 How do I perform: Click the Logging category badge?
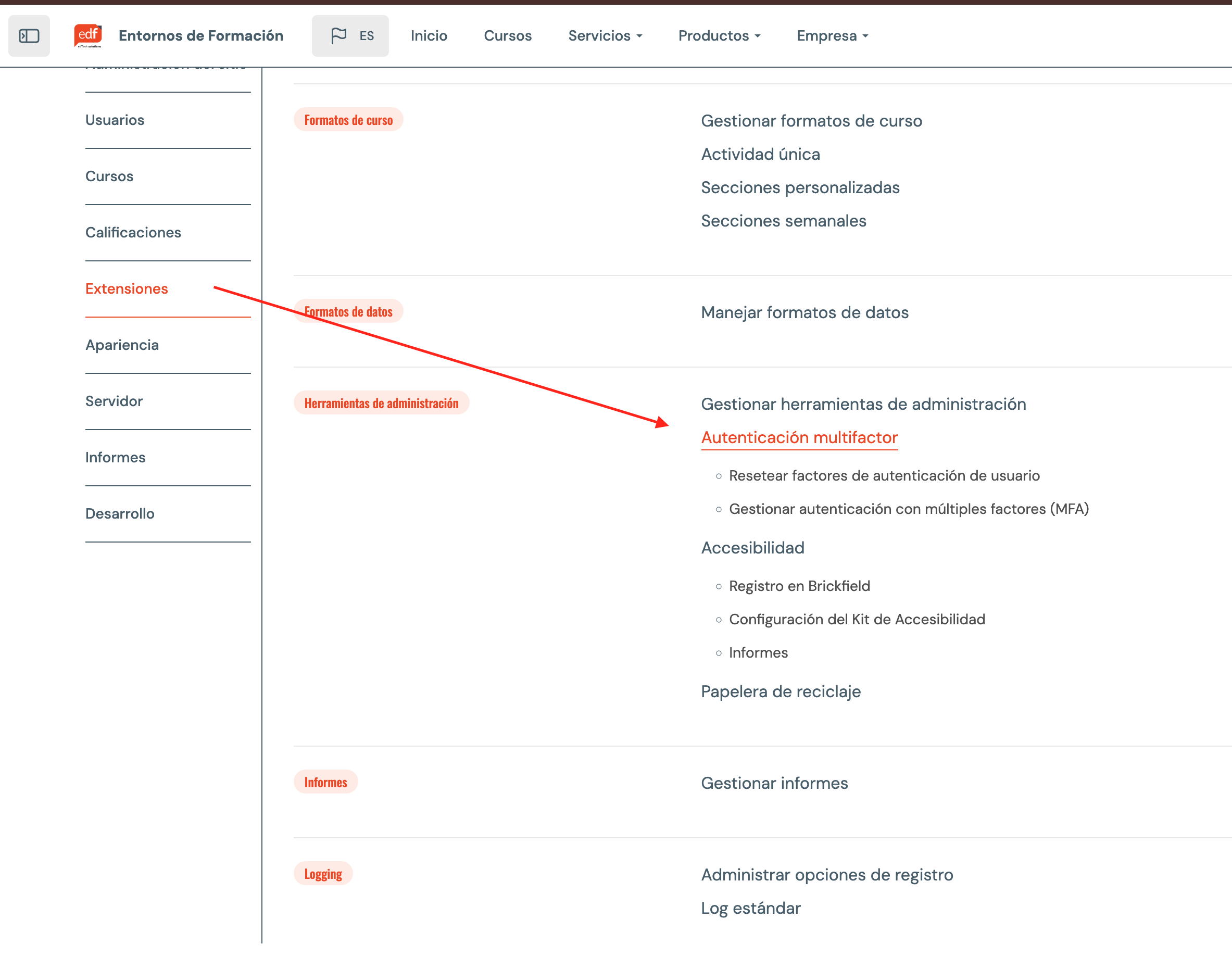tap(323, 874)
